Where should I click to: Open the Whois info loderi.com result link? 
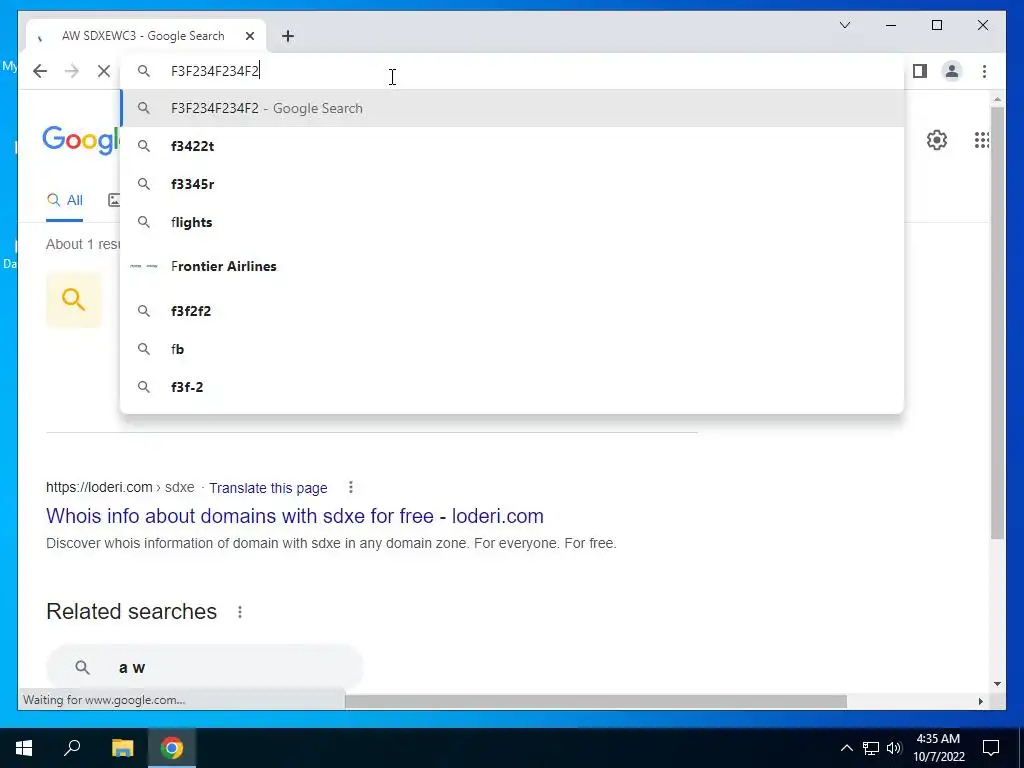(295, 516)
